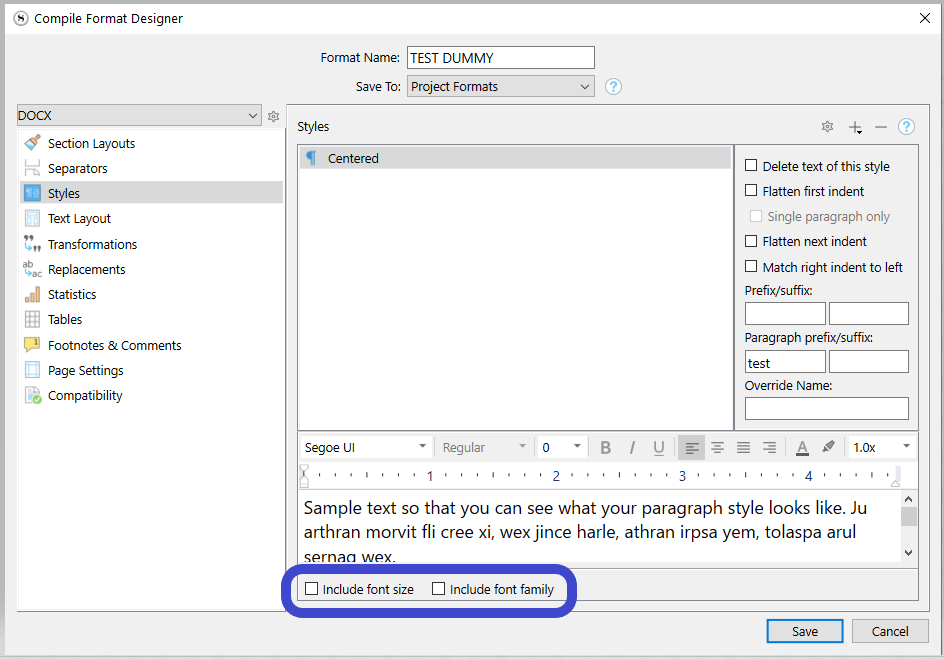Open the text color picker
944x660 pixels.
click(x=802, y=447)
